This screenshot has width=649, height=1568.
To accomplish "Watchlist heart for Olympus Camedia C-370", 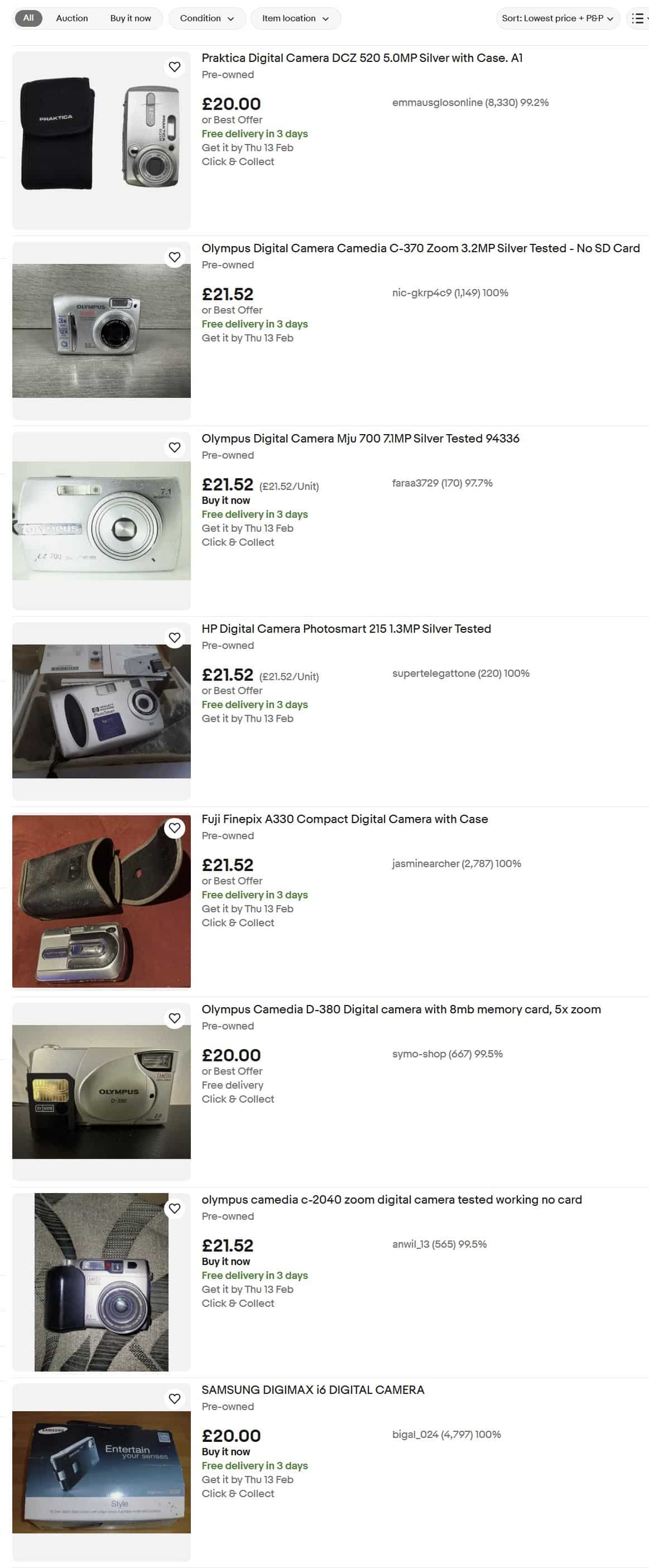I will 175,257.
